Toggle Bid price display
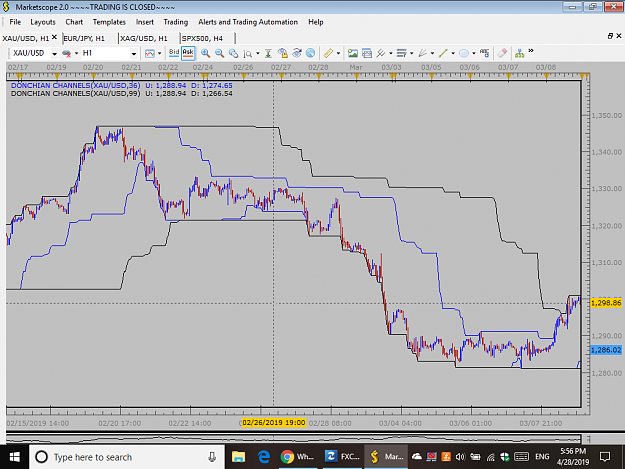The height and width of the screenshot is (469, 625). click(x=174, y=53)
